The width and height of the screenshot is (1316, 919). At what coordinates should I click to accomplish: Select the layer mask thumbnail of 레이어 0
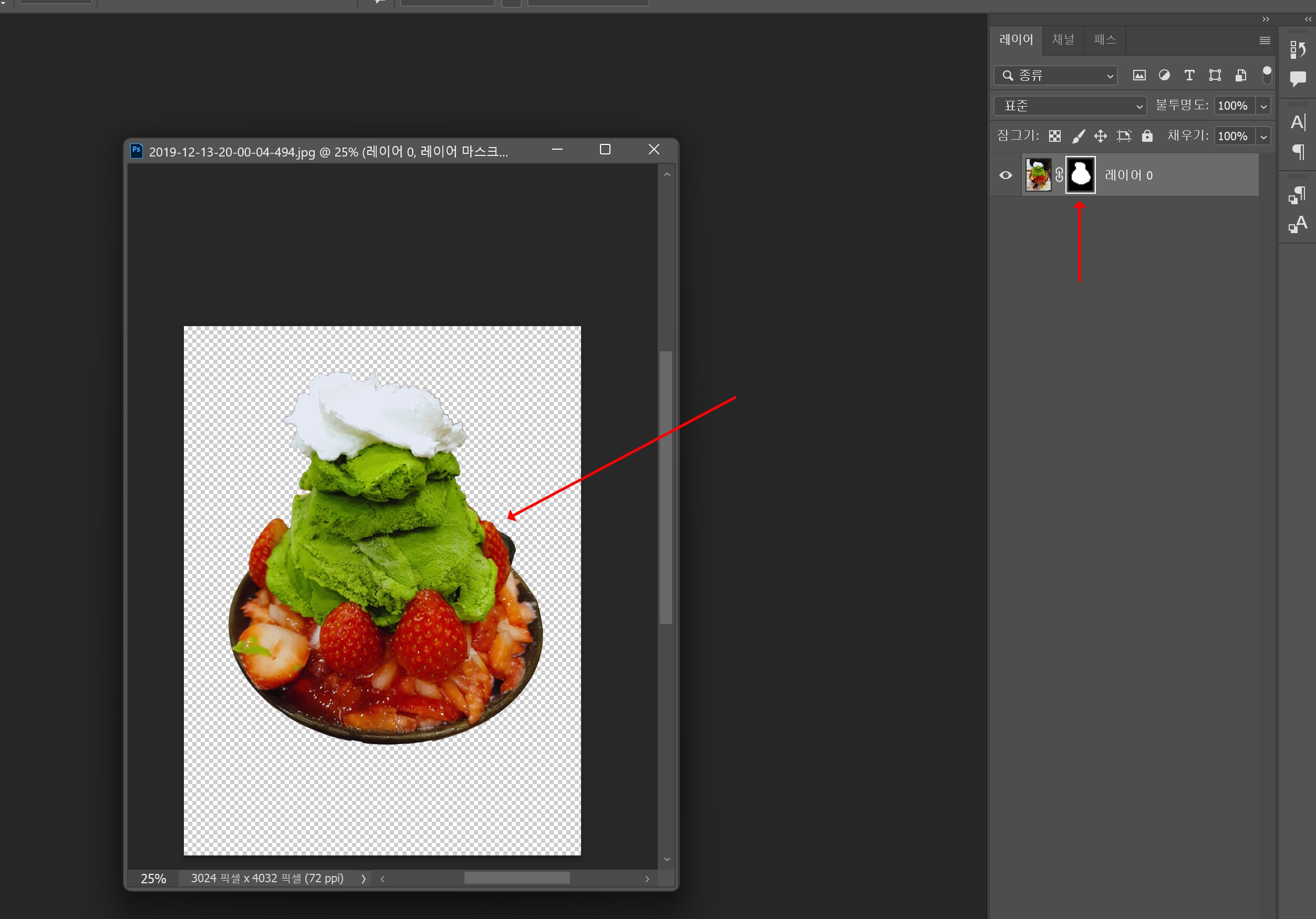[1081, 175]
